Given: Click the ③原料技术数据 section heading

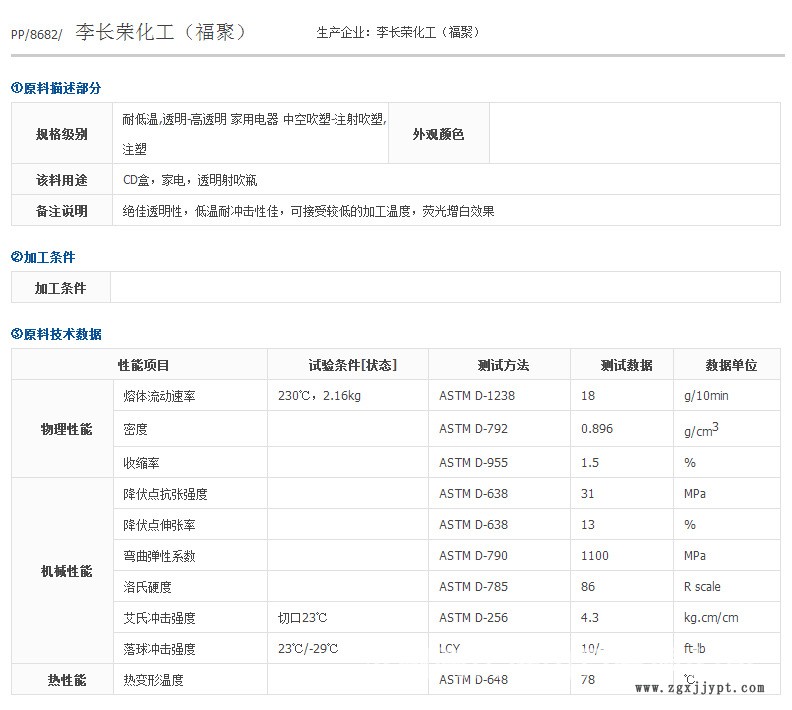Looking at the screenshot, I should coord(56,334).
